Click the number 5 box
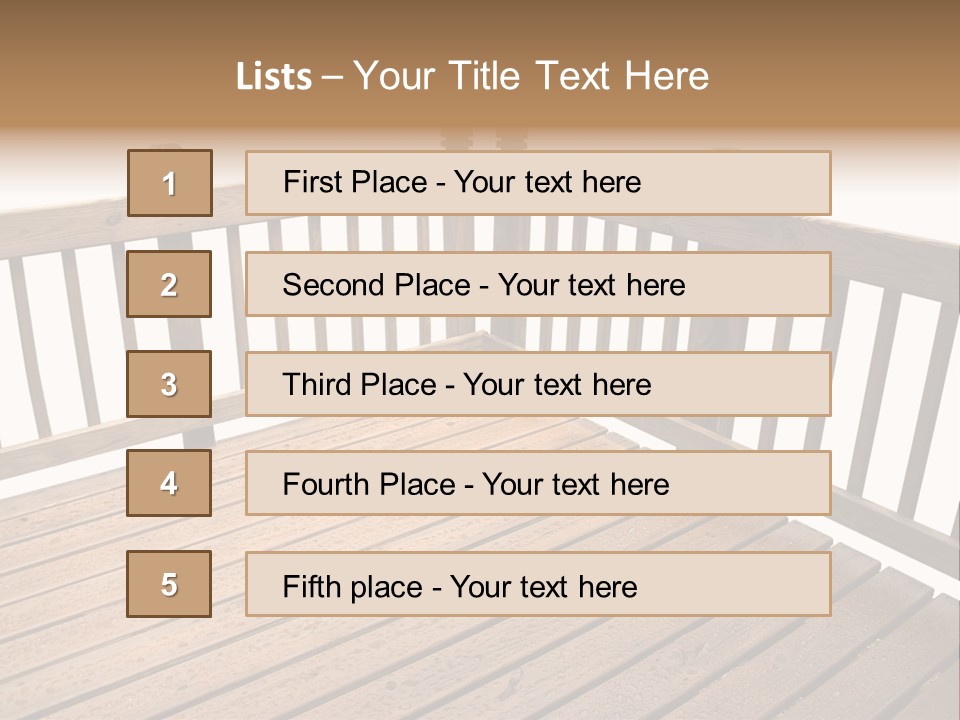Screen dimensions: 960x720 [169, 584]
